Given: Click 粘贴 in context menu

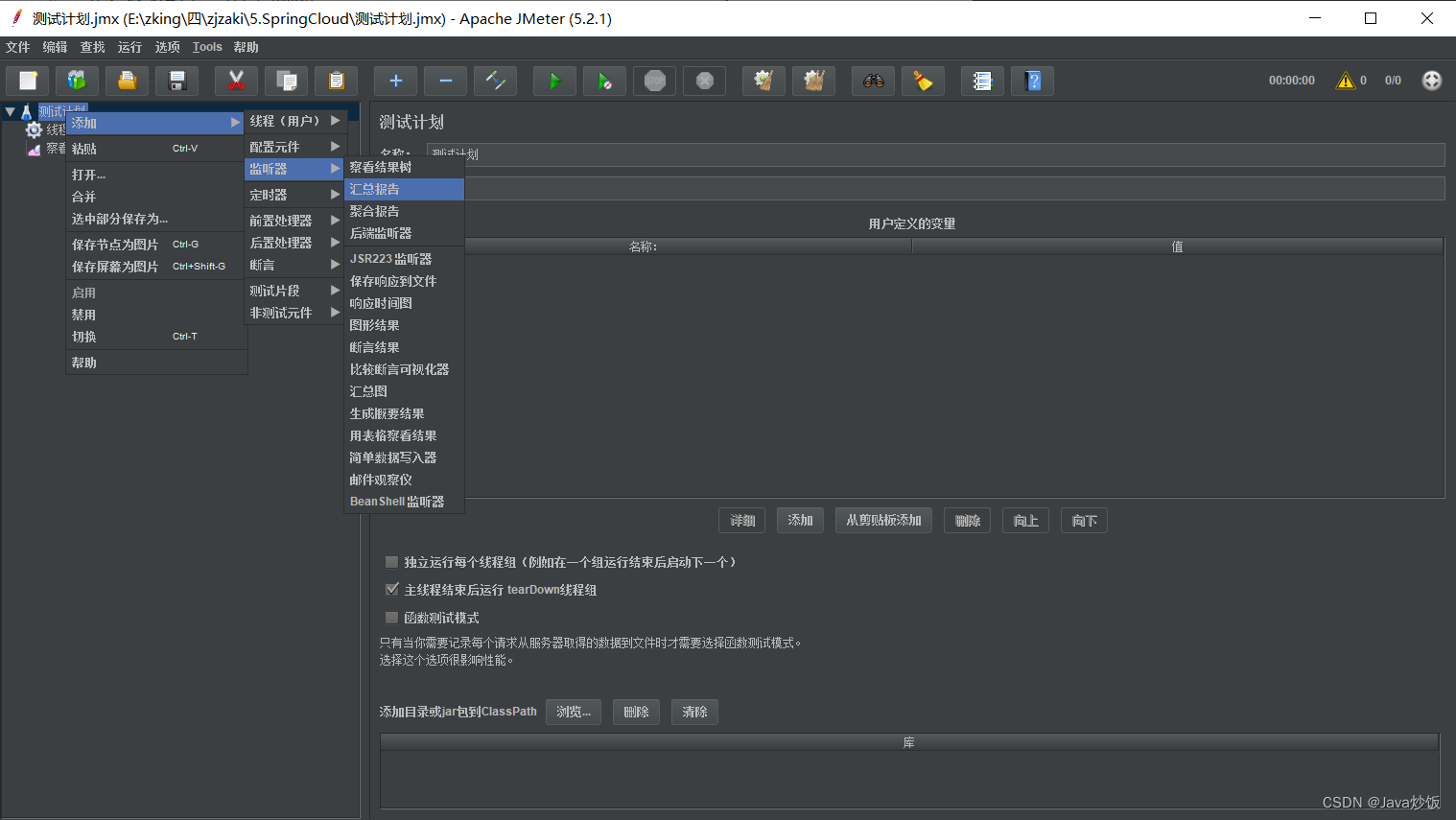Looking at the screenshot, I should coord(155,149).
